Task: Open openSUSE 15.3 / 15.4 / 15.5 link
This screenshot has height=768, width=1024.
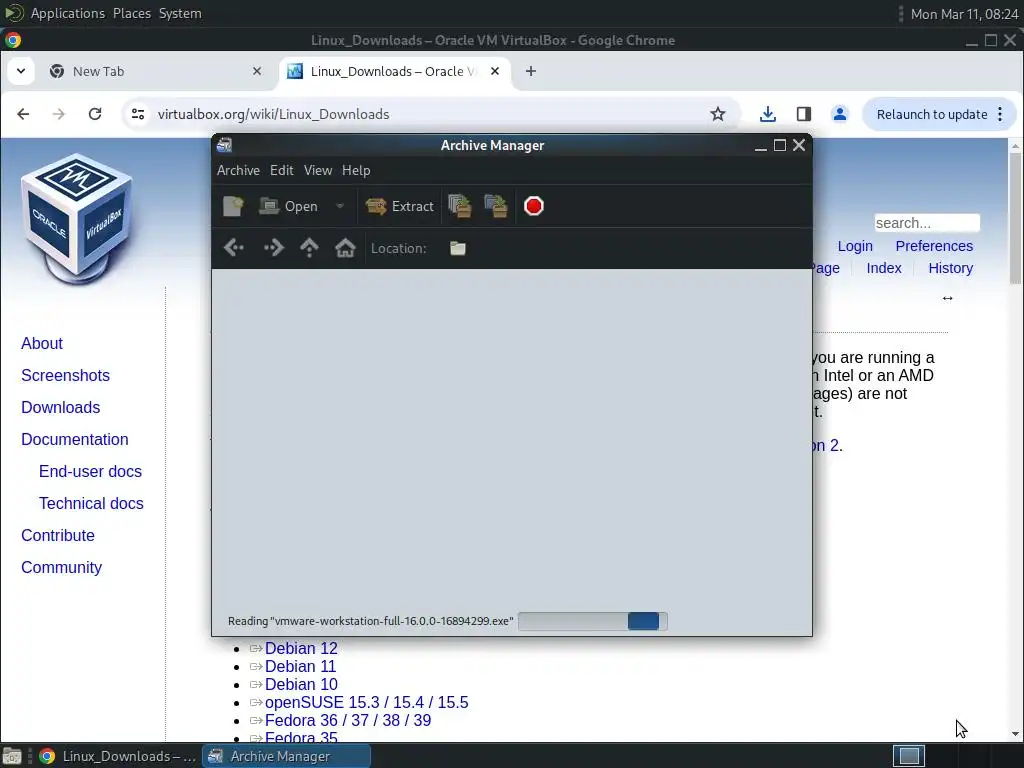Action: click(x=366, y=703)
